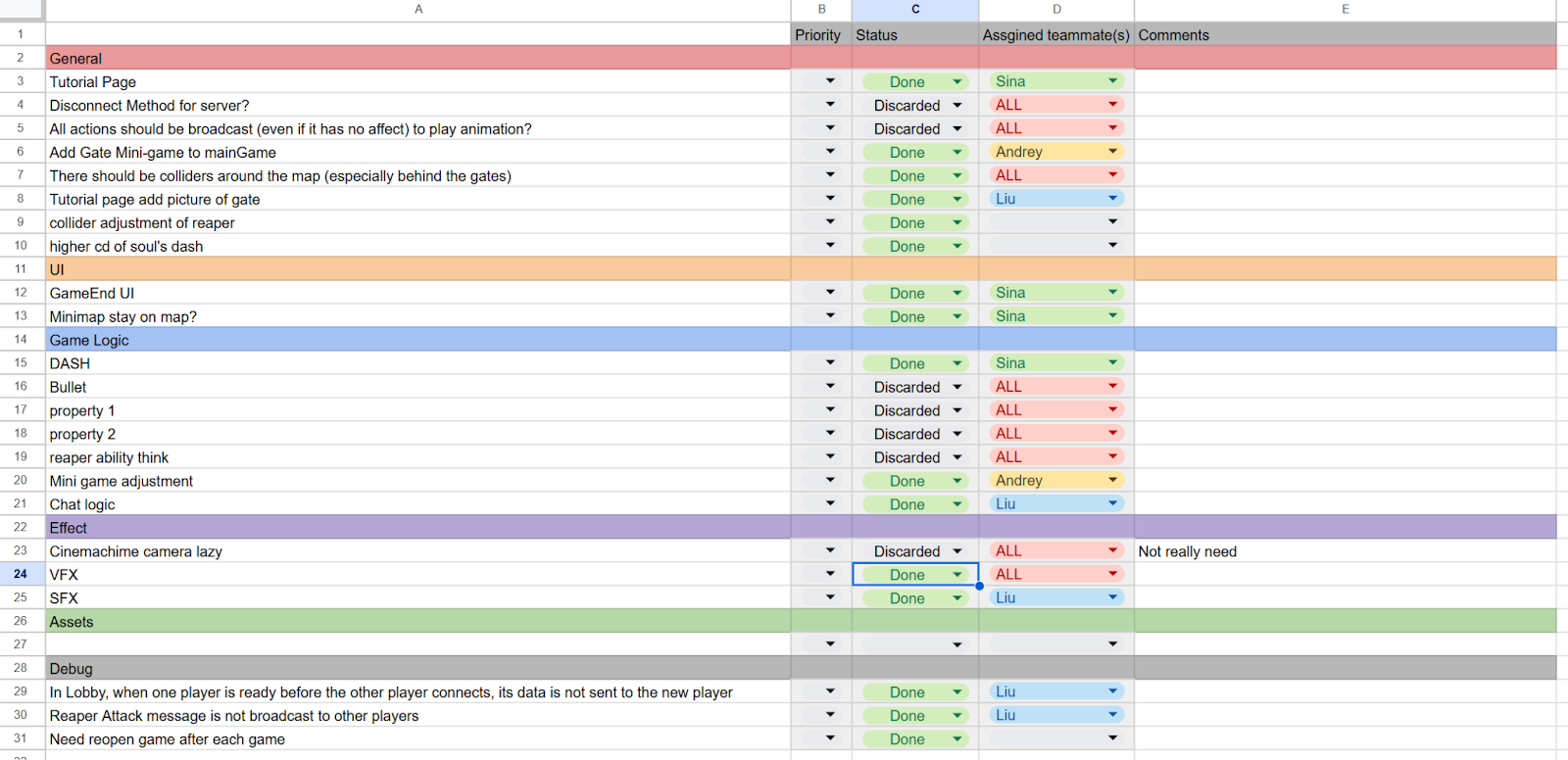Viewport: 1568px width, 760px height.
Task: Select the red General section cell
Action: [418, 59]
